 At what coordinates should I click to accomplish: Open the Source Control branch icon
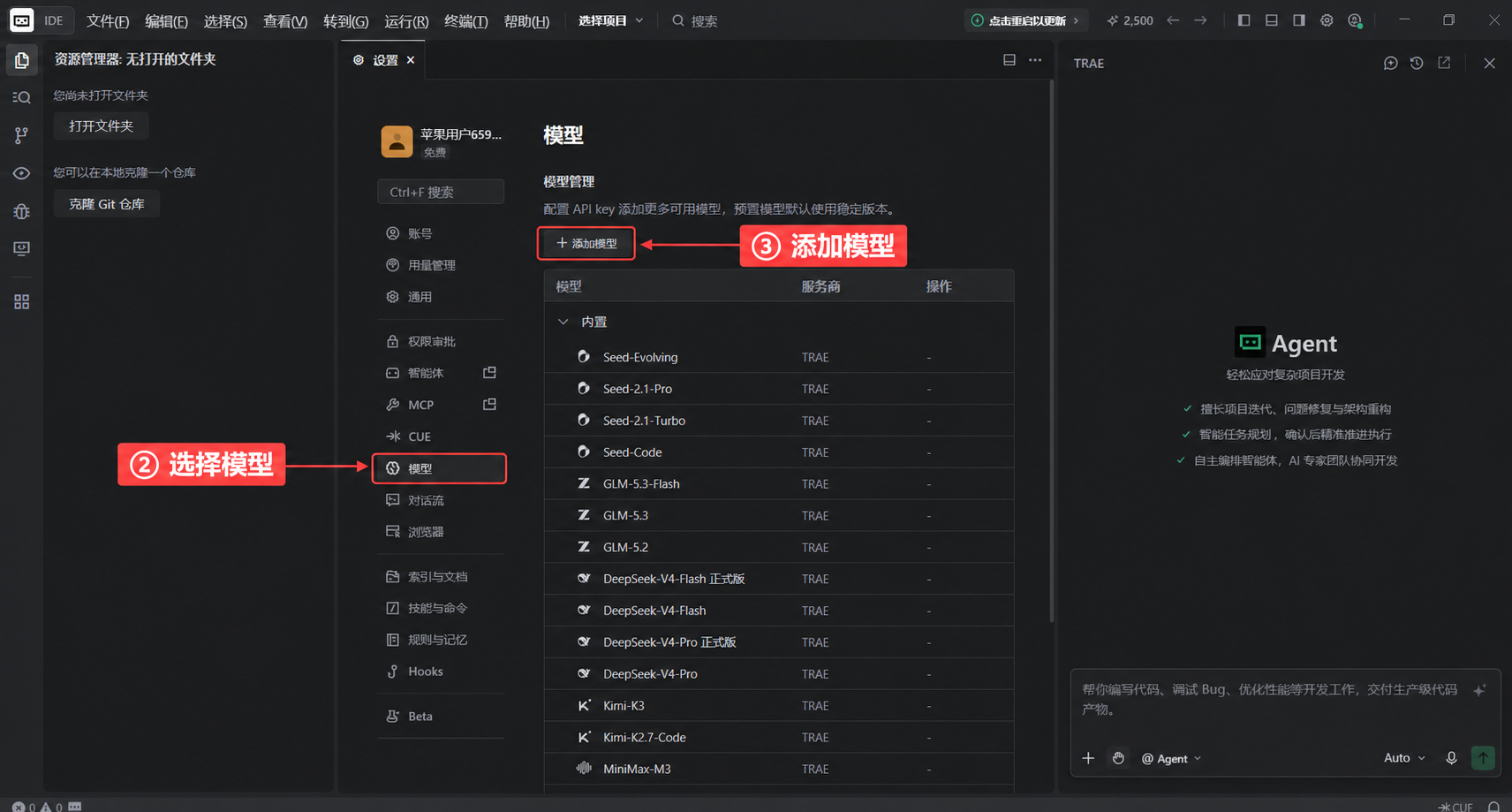(x=21, y=135)
